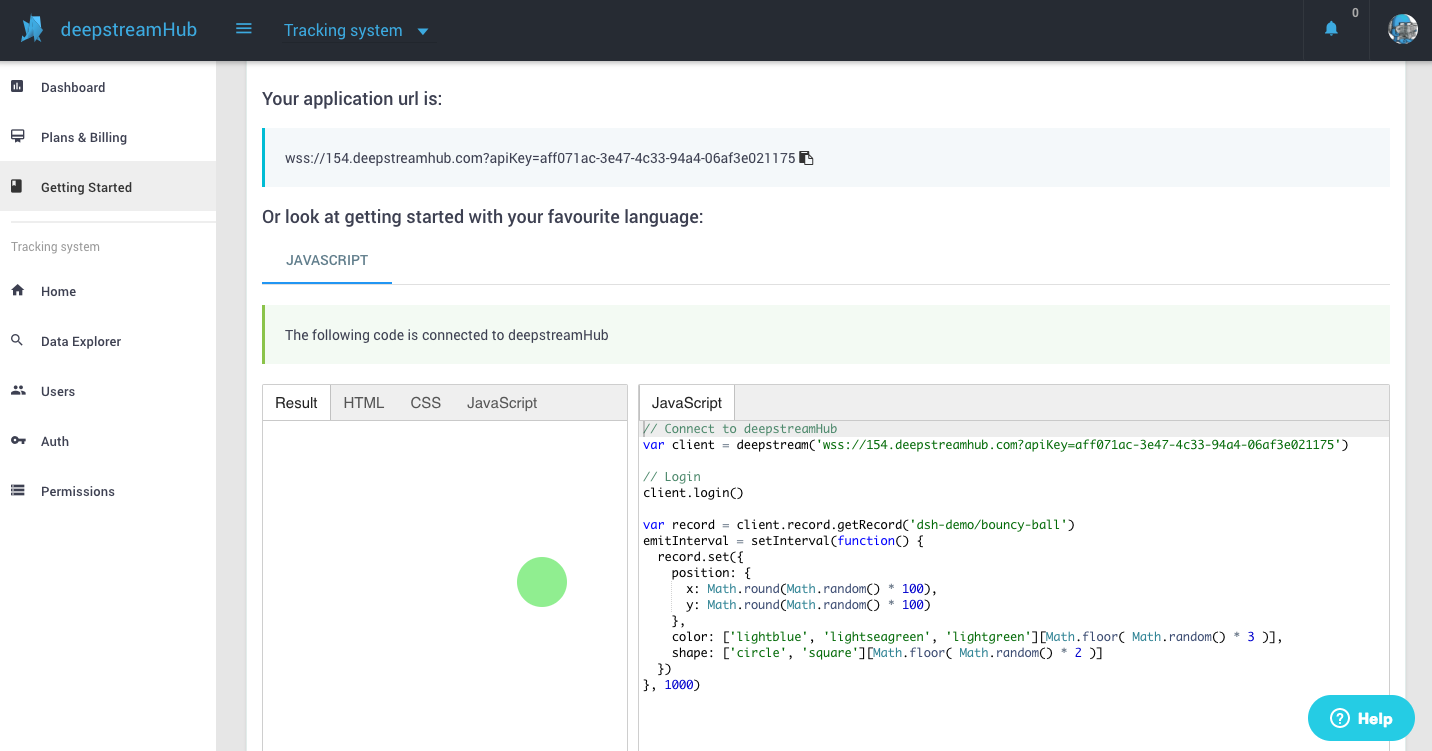
Task: Open the notifications bell
Action: (x=1331, y=30)
